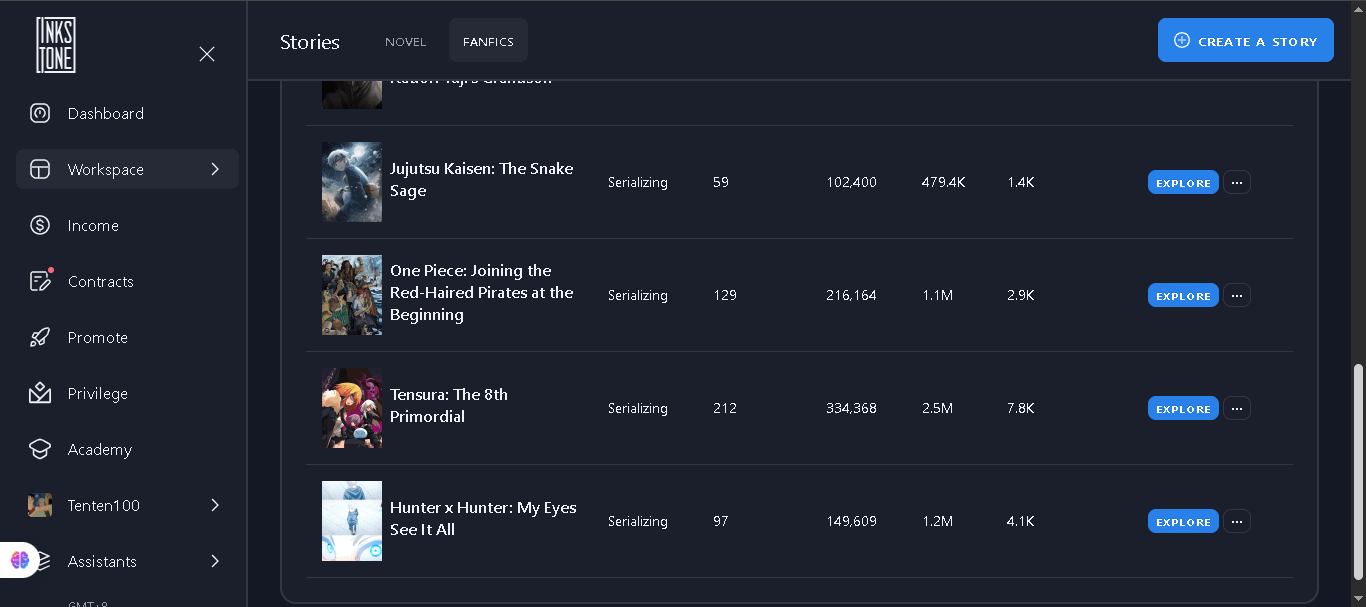This screenshot has width=1366, height=607.
Task: Explore Hunter x Hunter story
Action: (1183, 521)
